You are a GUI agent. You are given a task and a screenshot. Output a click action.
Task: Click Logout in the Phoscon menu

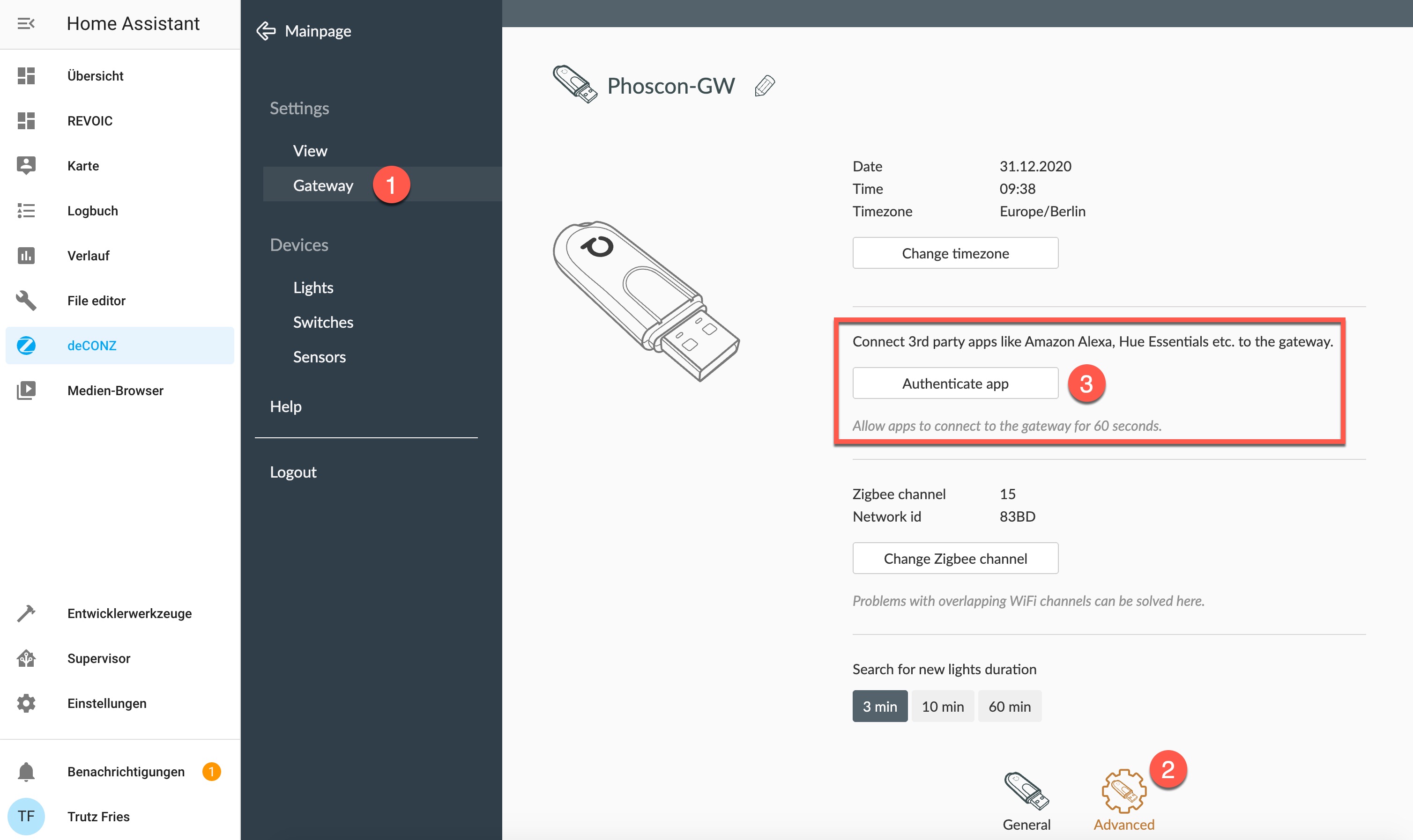(x=293, y=472)
